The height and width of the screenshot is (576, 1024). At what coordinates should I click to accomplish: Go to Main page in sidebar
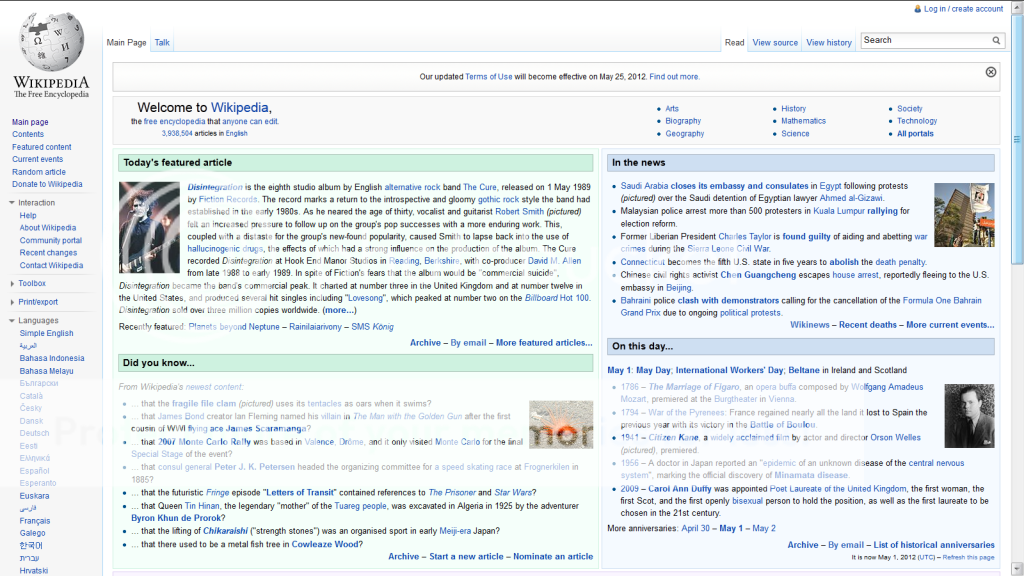tap(30, 122)
